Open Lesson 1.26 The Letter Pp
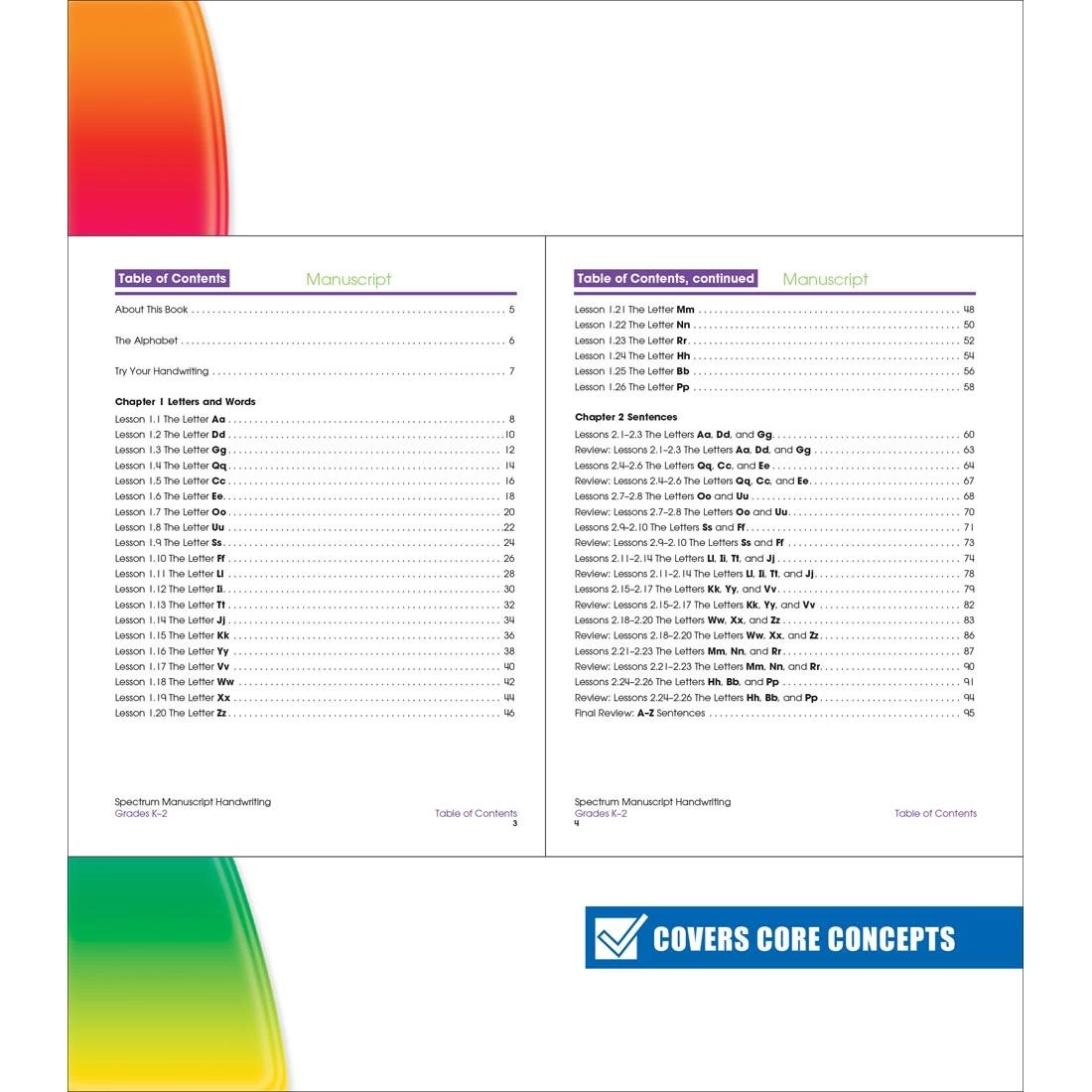This screenshot has width=1092, height=1092. coord(631,387)
